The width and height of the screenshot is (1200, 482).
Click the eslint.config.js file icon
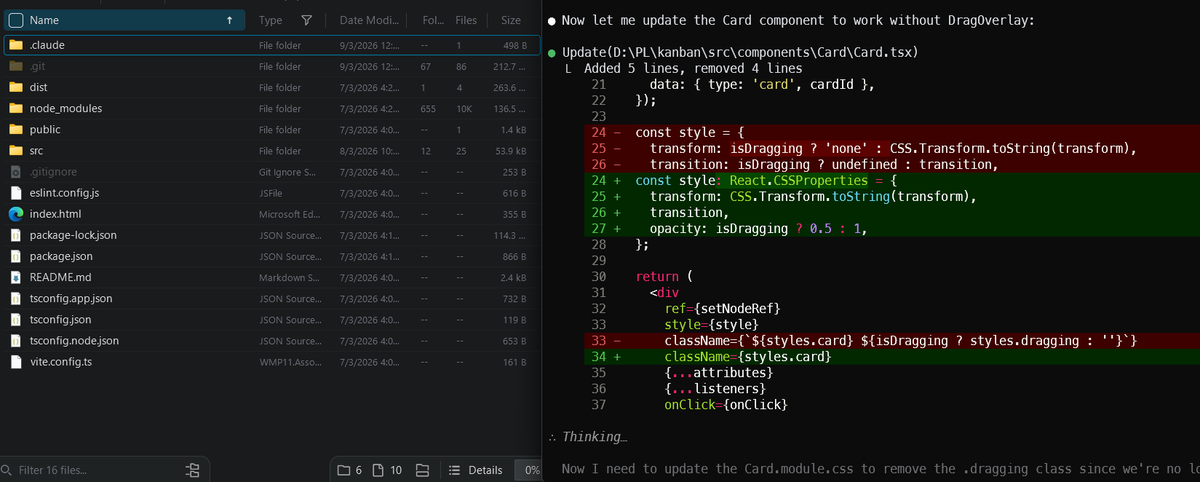pyautogui.click(x=16, y=192)
